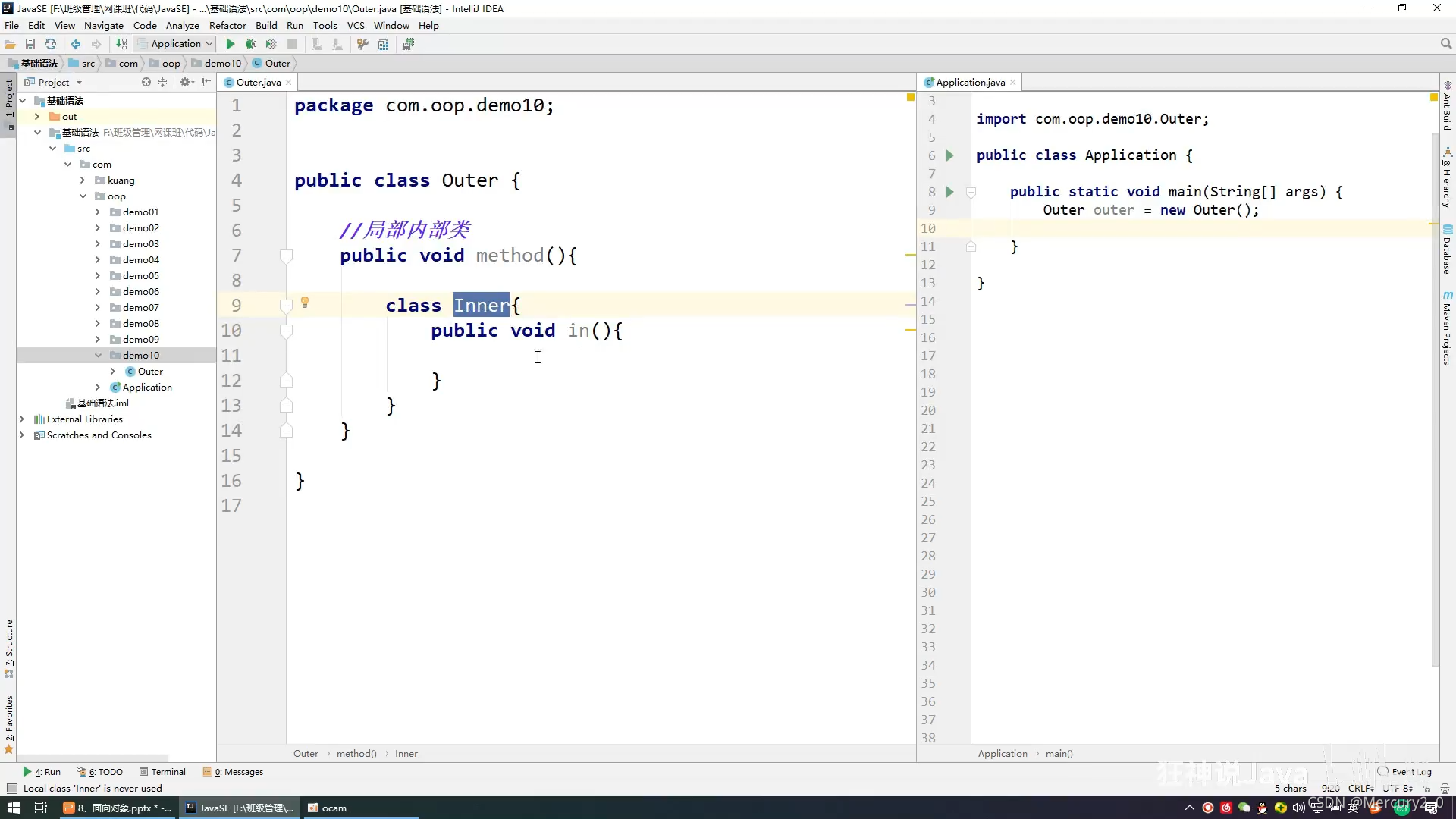The width and height of the screenshot is (1456, 819).
Task: Click the Open file toolbar icon
Action: click(11, 44)
